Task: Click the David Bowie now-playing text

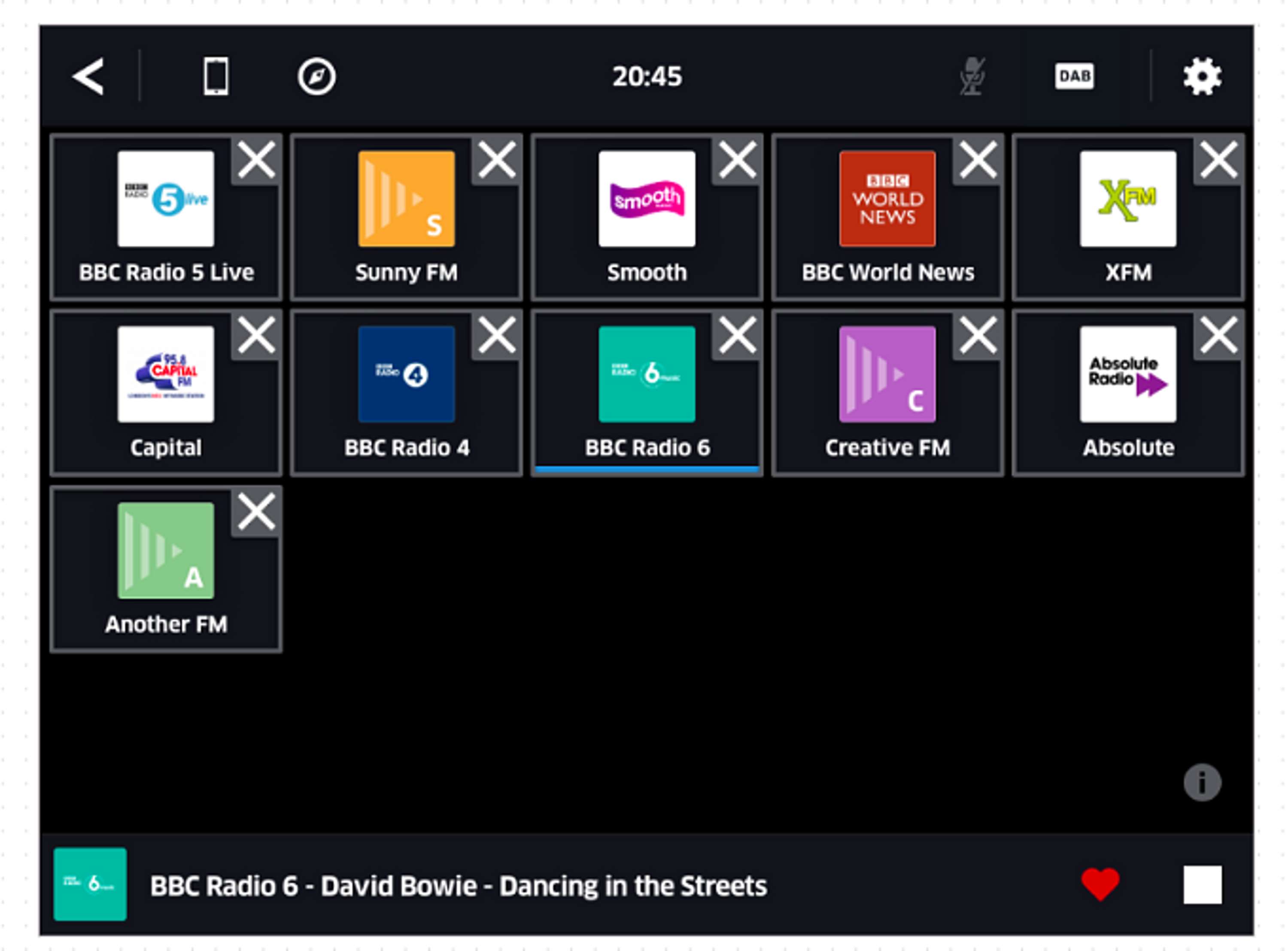Action: 459,886
